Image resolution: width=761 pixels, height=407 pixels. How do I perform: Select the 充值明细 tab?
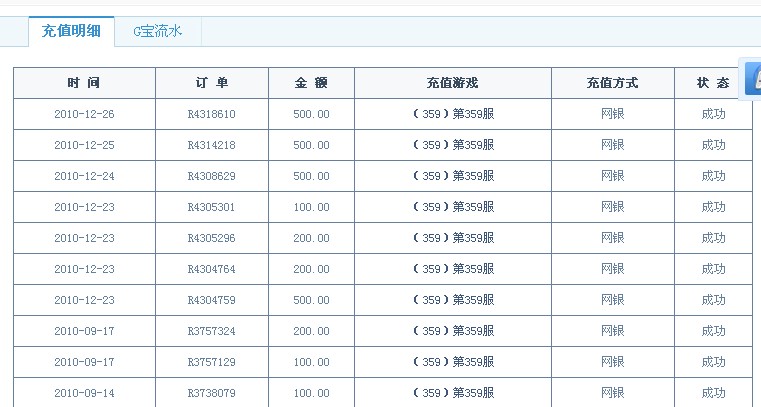point(71,32)
